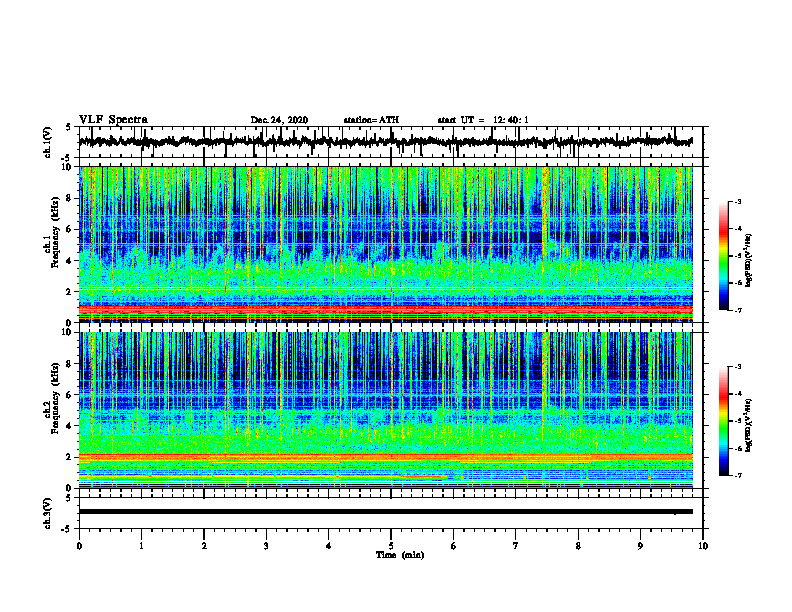Click the "station=ATH" label

coord(371,120)
